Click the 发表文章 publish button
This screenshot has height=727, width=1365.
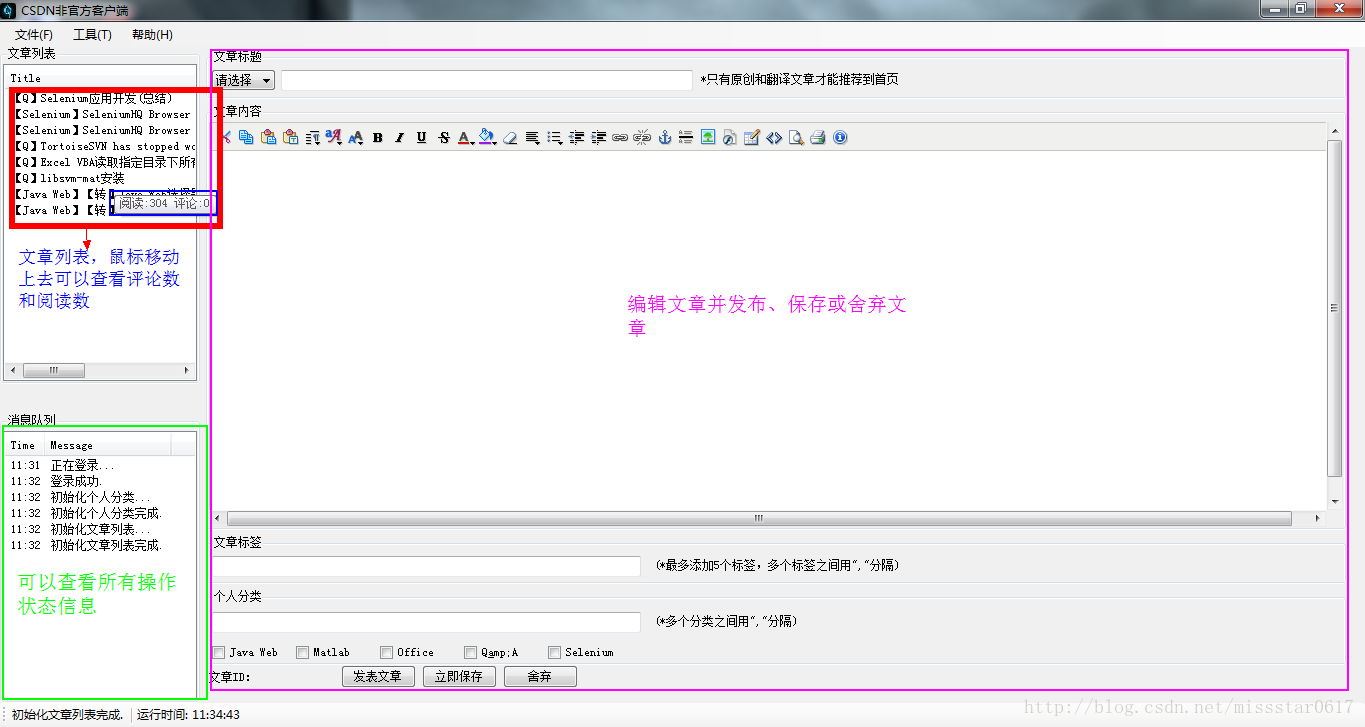pyautogui.click(x=378, y=677)
